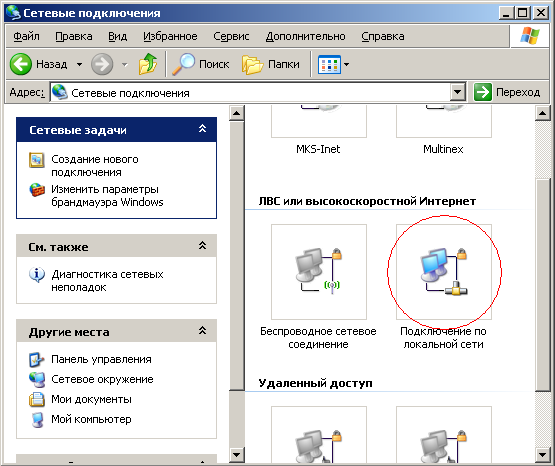Open the view mode dropdown arrow

pyautogui.click(x=347, y=64)
